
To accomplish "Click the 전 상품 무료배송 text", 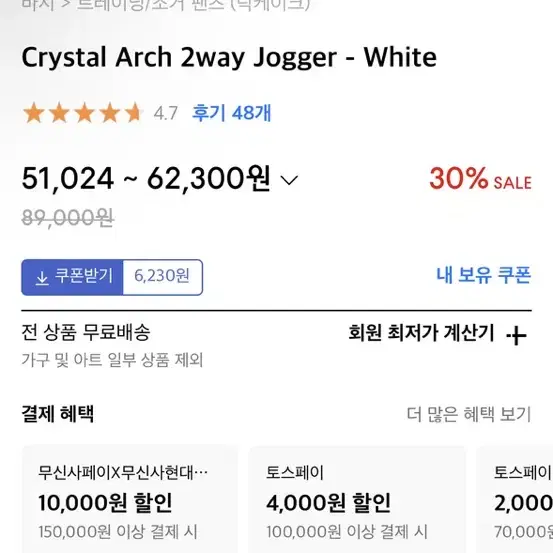I will (x=86, y=332).
